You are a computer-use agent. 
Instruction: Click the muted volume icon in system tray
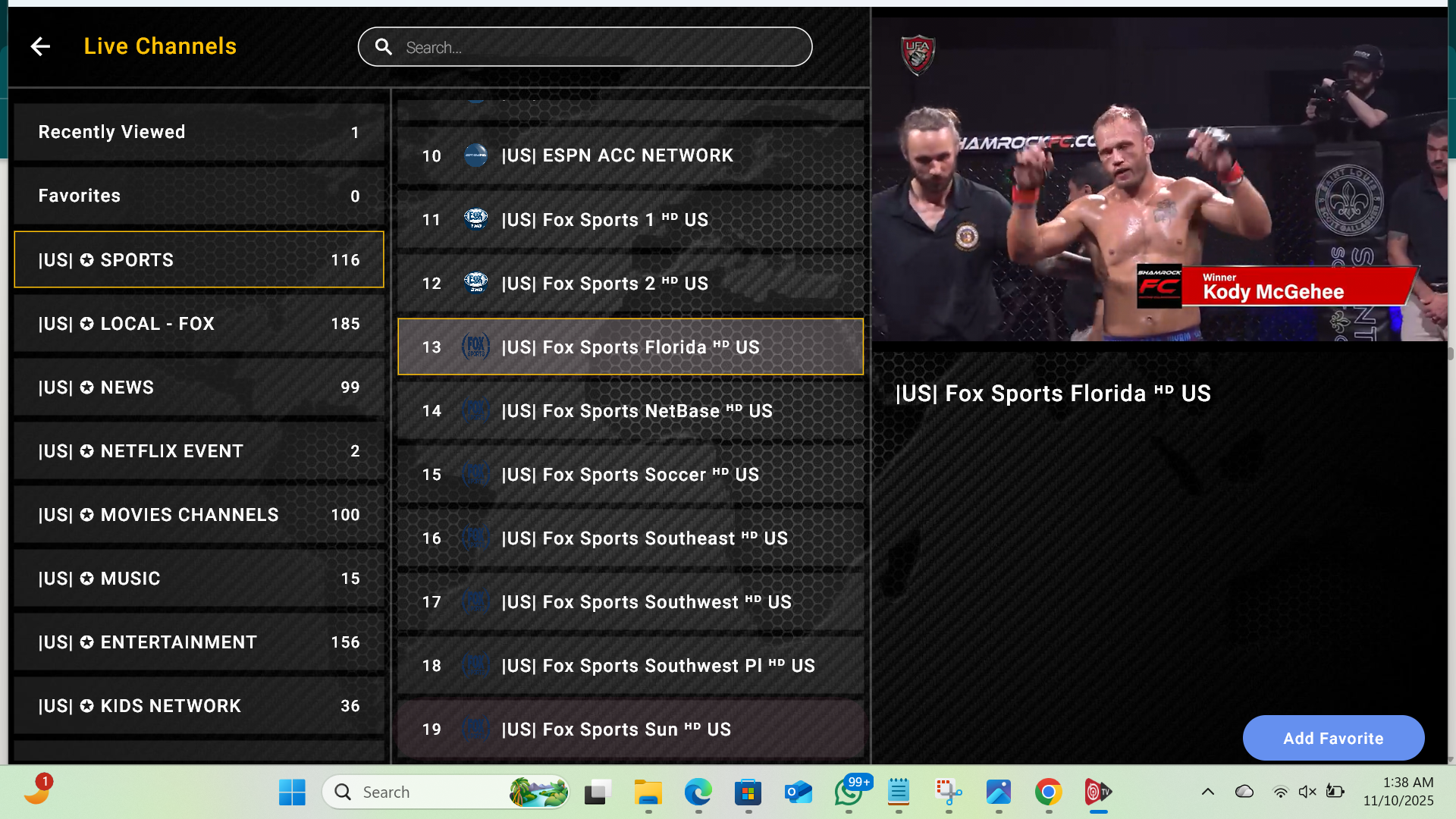[x=1307, y=791]
